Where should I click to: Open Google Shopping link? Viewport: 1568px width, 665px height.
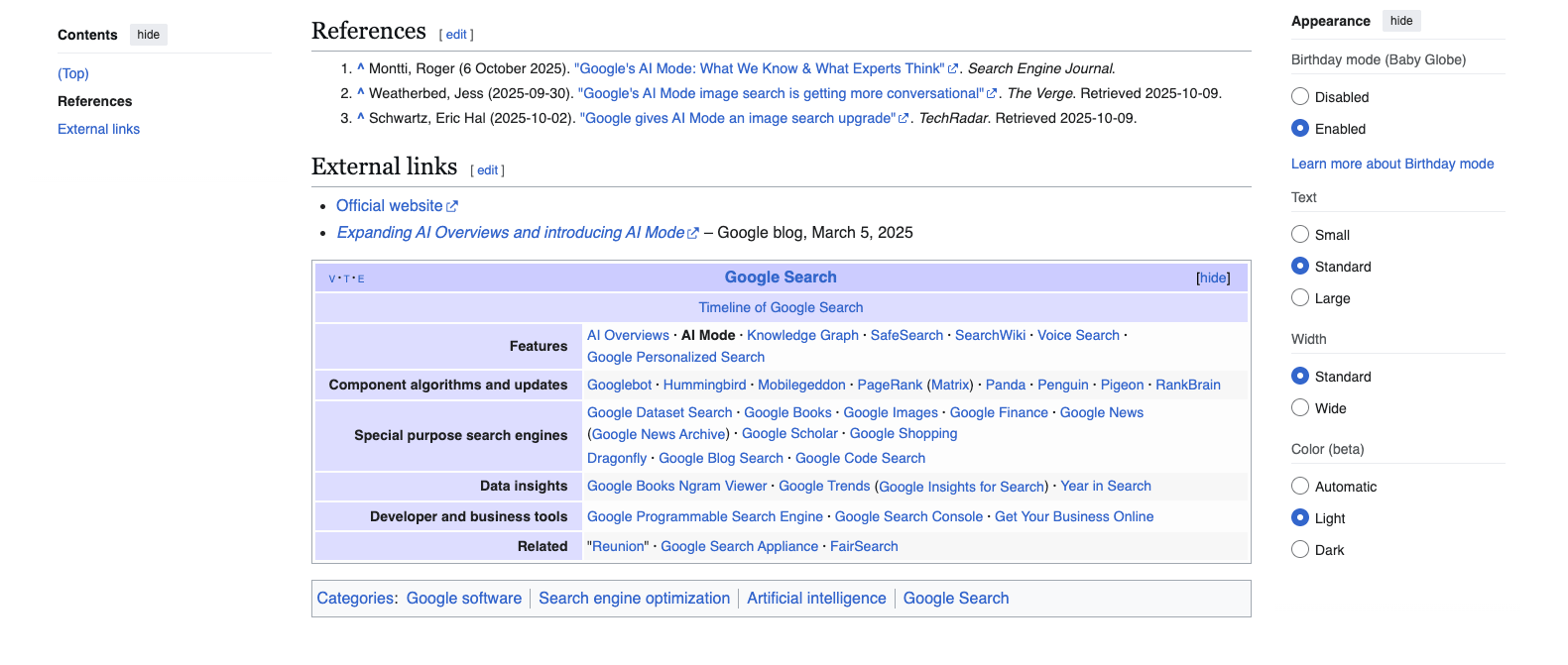point(904,433)
